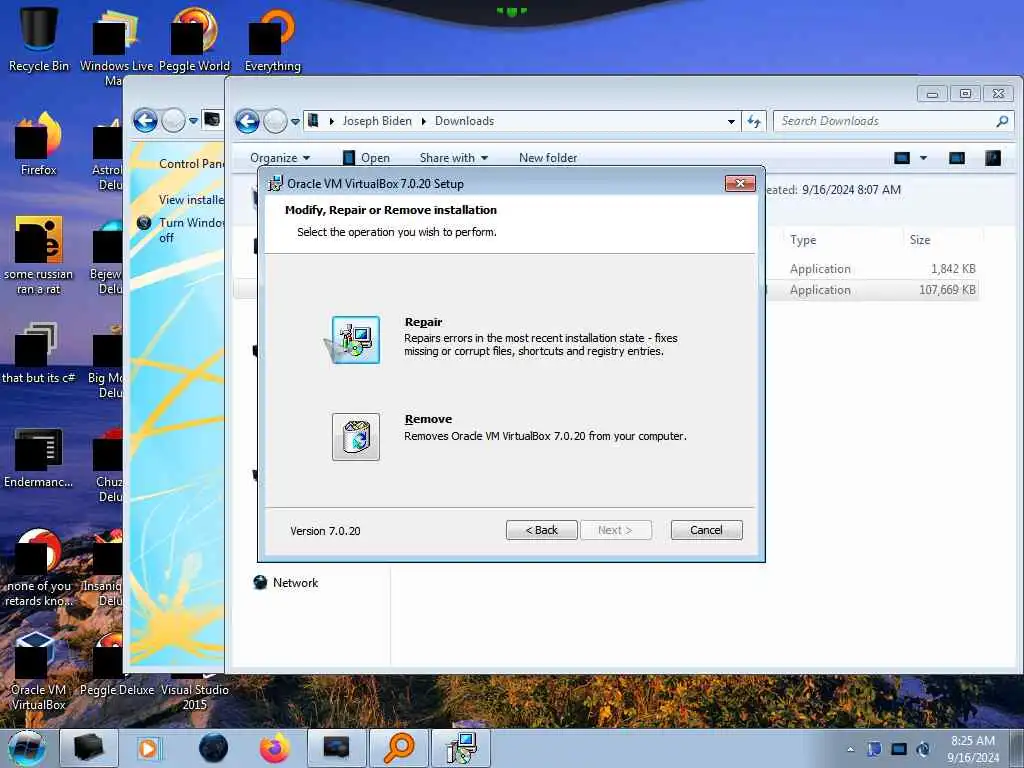Open the Firefox desktop shortcut
The height and width of the screenshot is (768, 1024).
tap(39, 144)
